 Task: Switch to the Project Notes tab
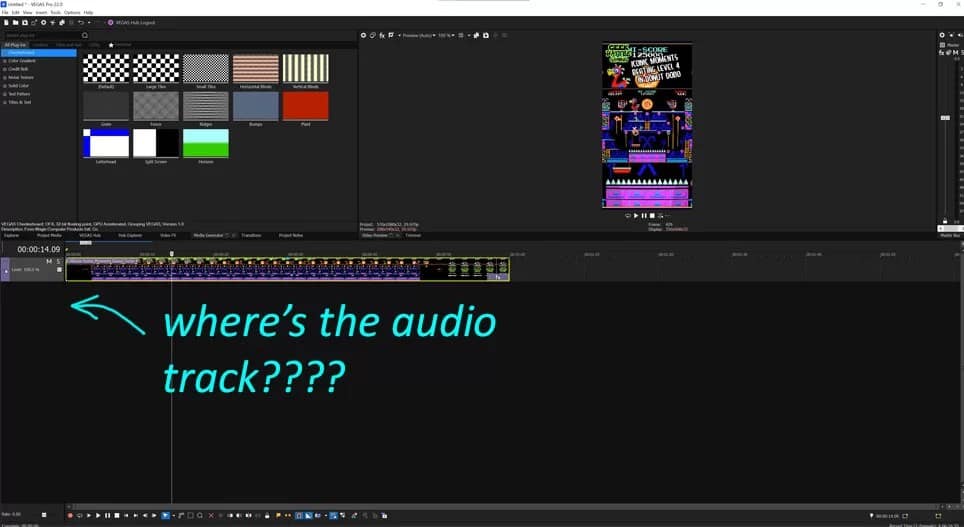(x=291, y=236)
